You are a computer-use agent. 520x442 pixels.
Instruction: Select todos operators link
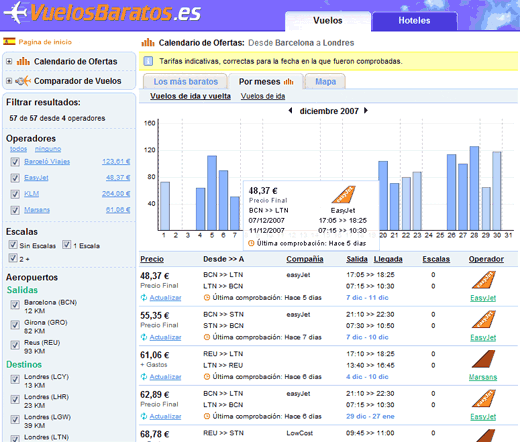coord(18,149)
